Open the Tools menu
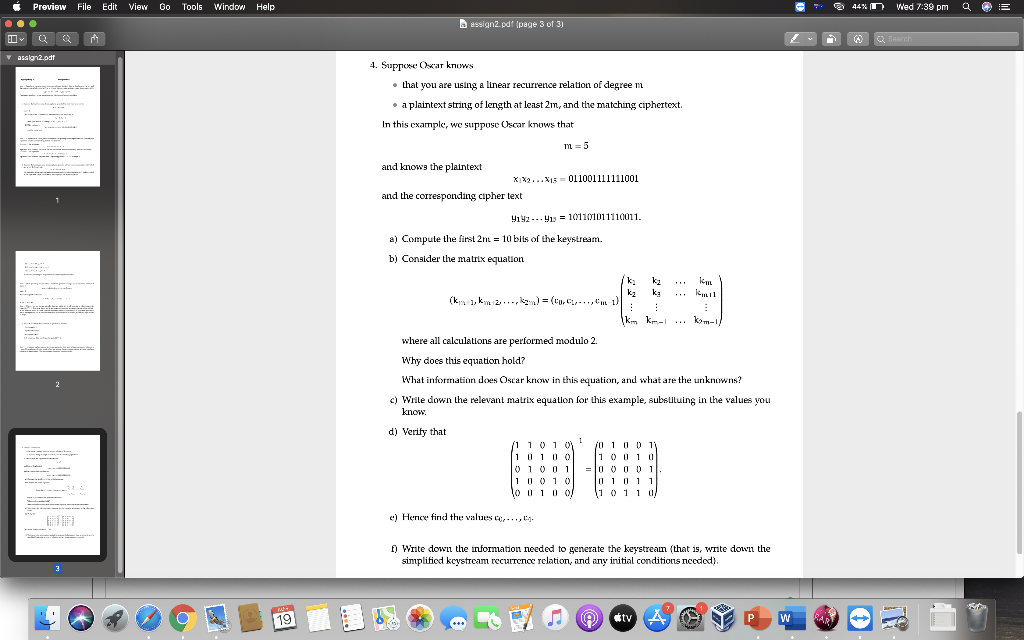The height and width of the screenshot is (640, 1024). 191,7
